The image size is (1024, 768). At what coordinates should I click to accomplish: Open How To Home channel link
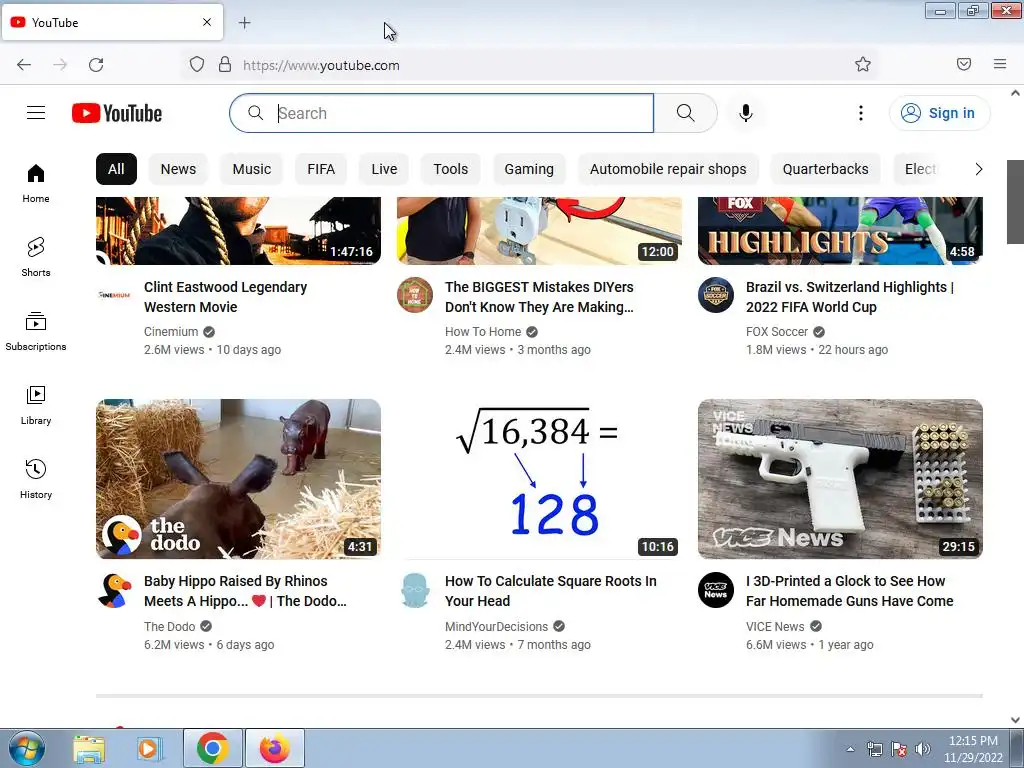pyautogui.click(x=483, y=332)
